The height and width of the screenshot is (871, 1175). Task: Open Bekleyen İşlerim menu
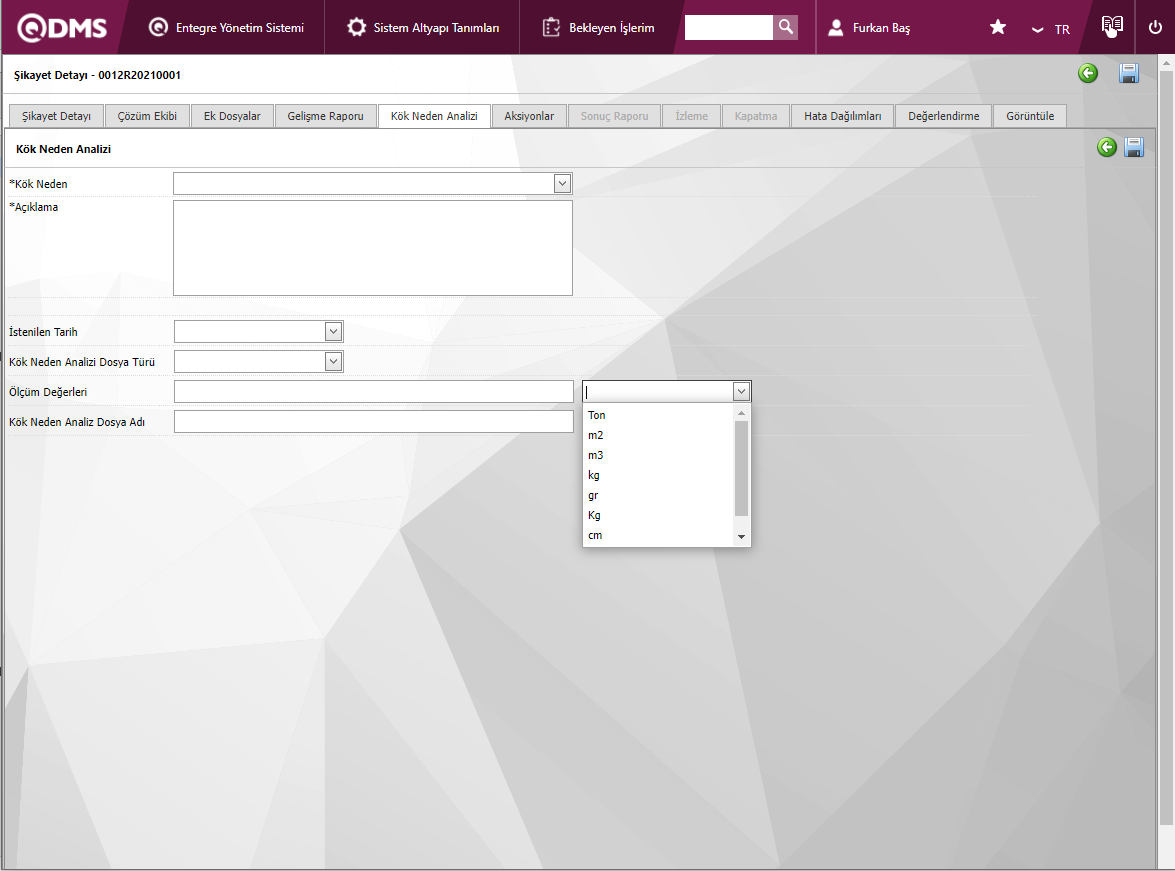click(598, 28)
